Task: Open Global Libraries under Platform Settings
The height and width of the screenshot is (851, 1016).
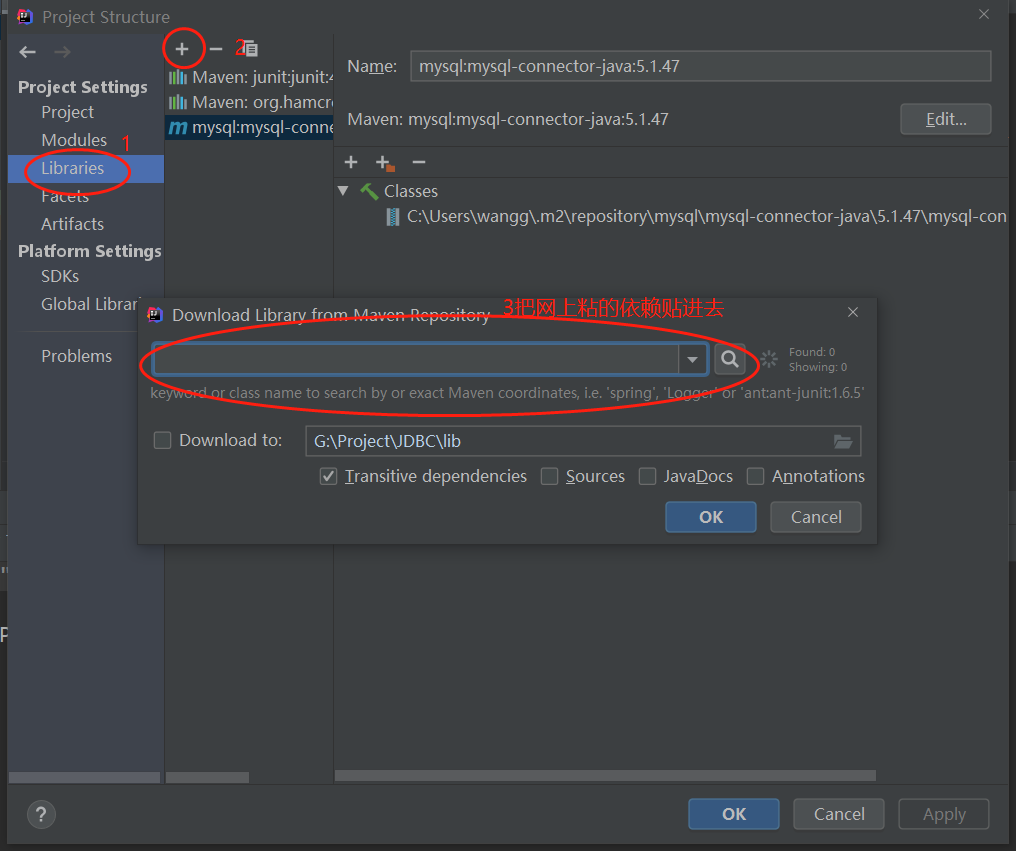Action: 89,304
